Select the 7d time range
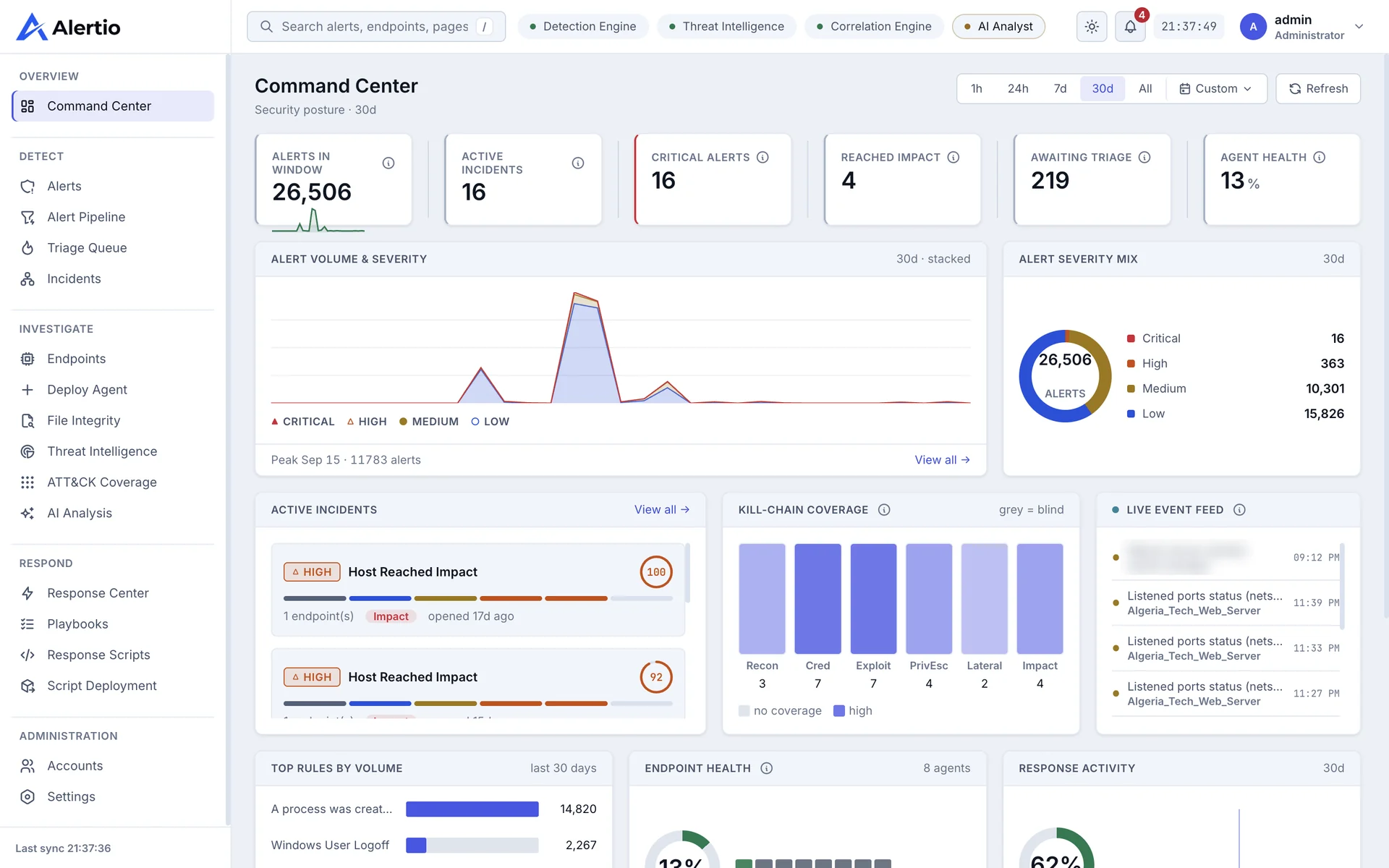The width and height of the screenshot is (1389, 868). coord(1061,89)
